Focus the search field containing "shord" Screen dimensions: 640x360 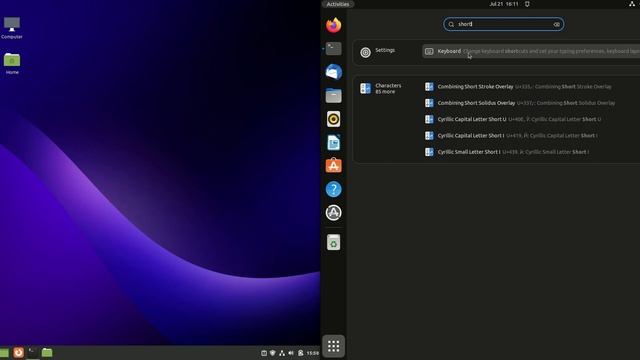coord(504,24)
